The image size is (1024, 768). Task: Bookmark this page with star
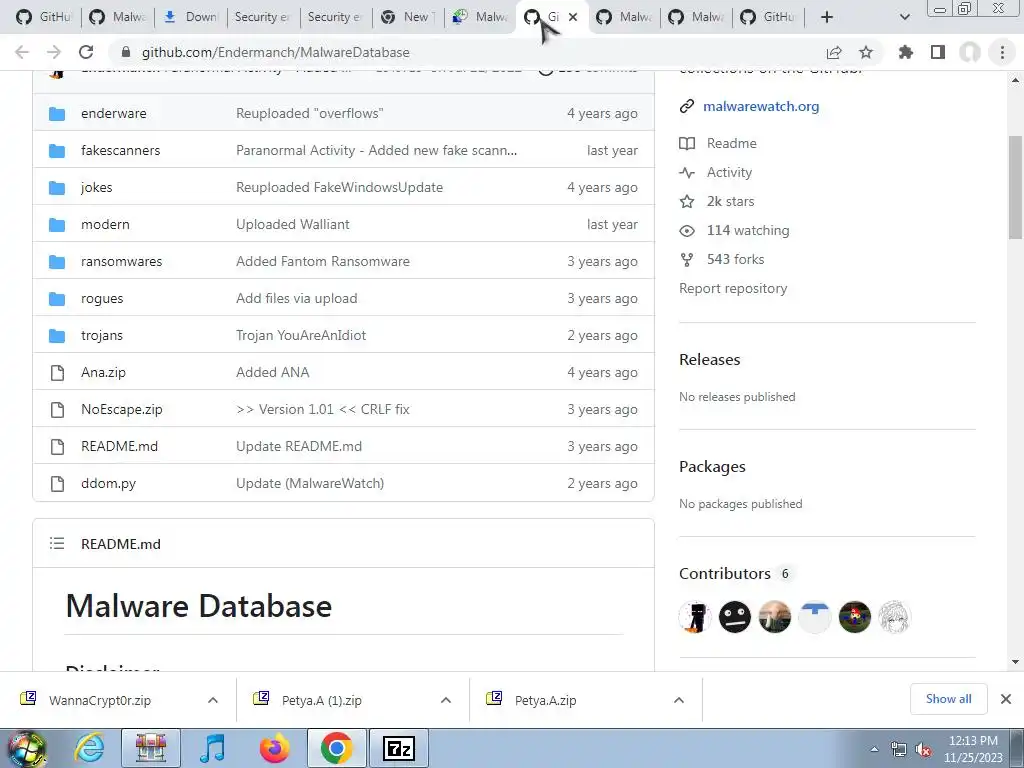[x=866, y=52]
